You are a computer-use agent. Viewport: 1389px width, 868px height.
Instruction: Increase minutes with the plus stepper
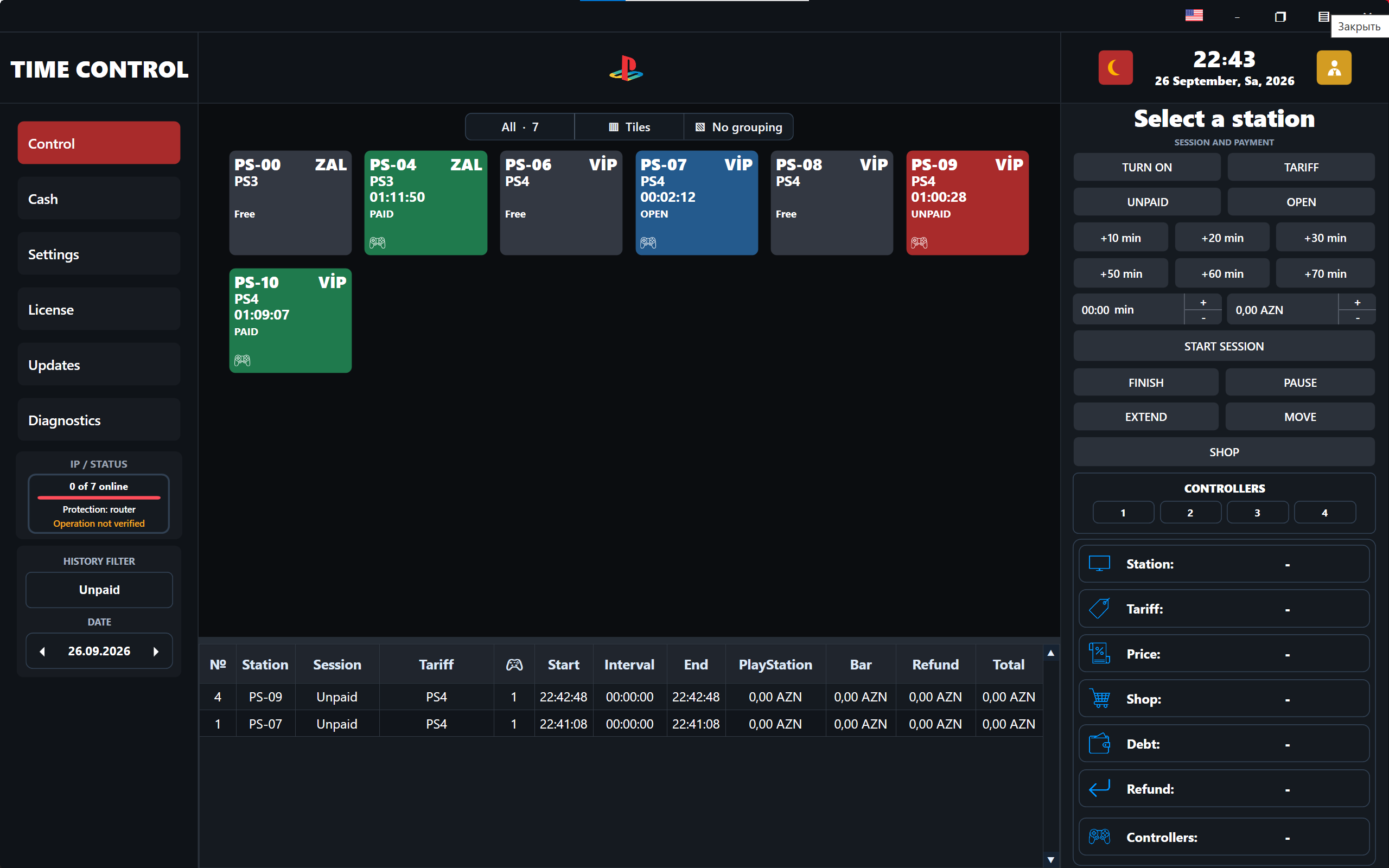point(1203,302)
